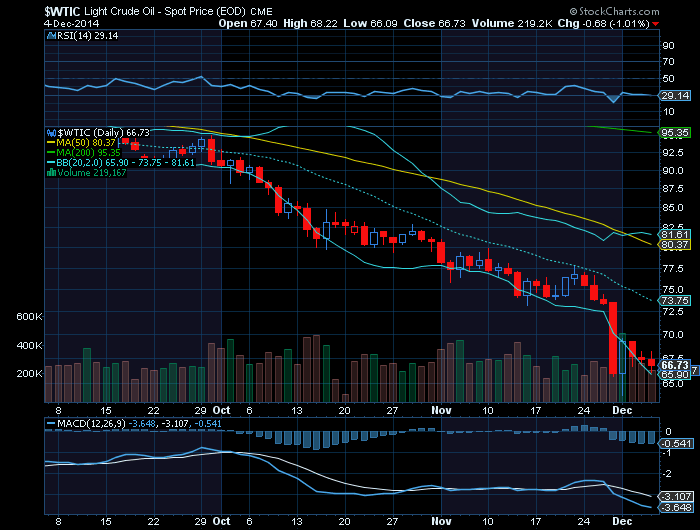Click the 400K volume axis label
The width and height of the screenshot is (700, 530).
pos(29,346)
